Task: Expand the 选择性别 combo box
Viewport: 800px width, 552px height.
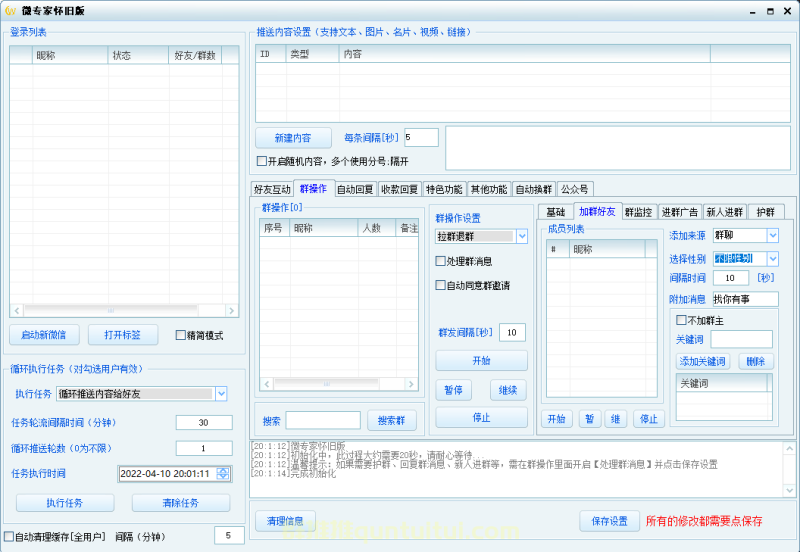Action: point(772,258)
